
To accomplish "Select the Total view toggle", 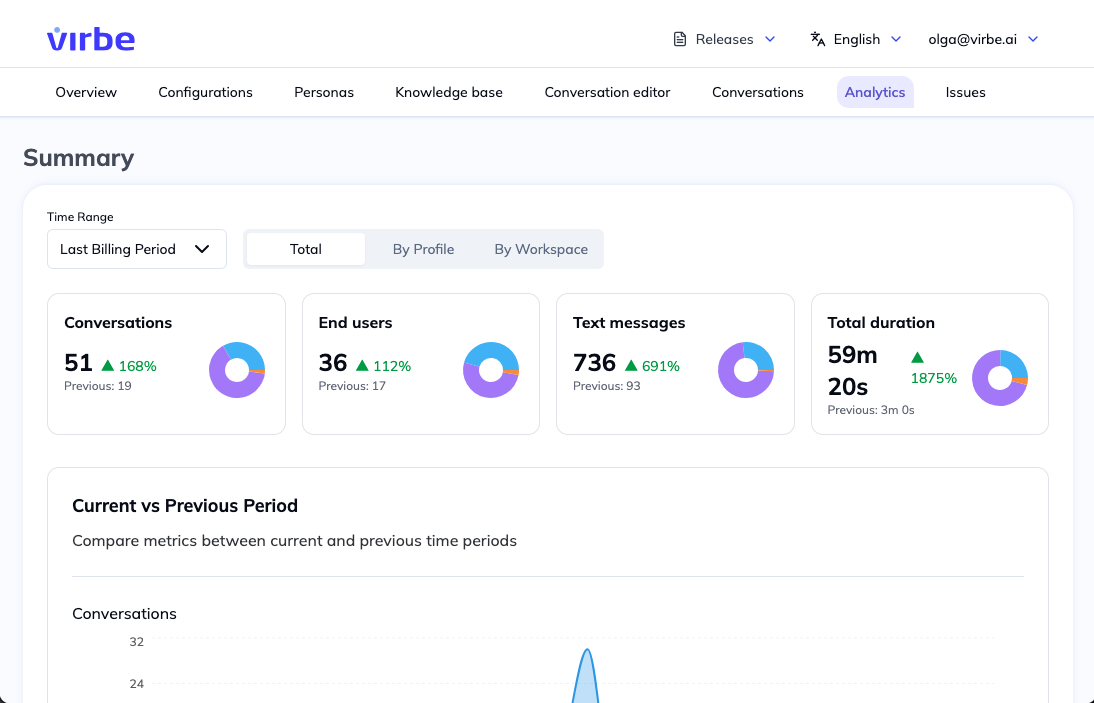I will pos(306,249).
